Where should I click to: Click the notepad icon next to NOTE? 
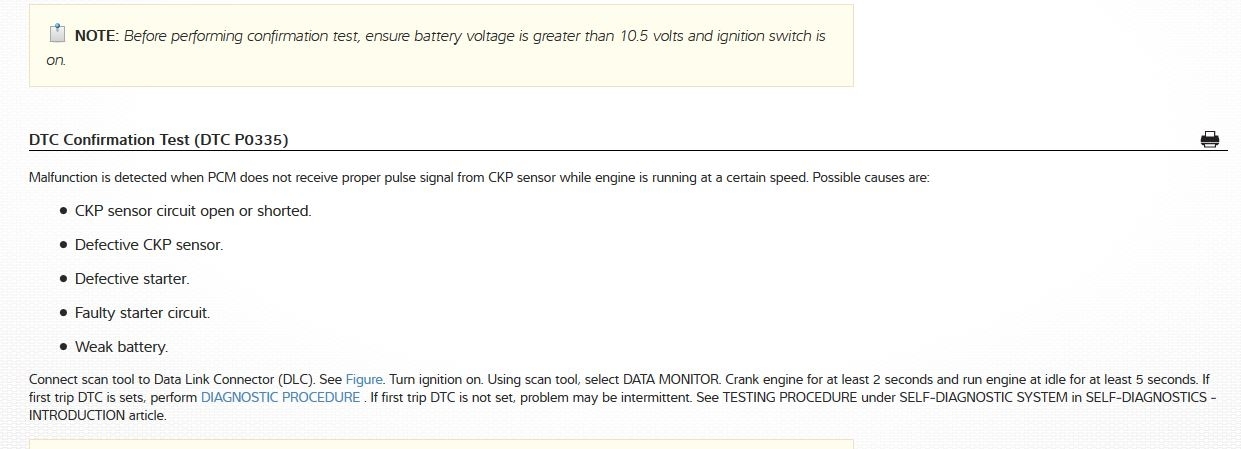(x=57, y=34)
